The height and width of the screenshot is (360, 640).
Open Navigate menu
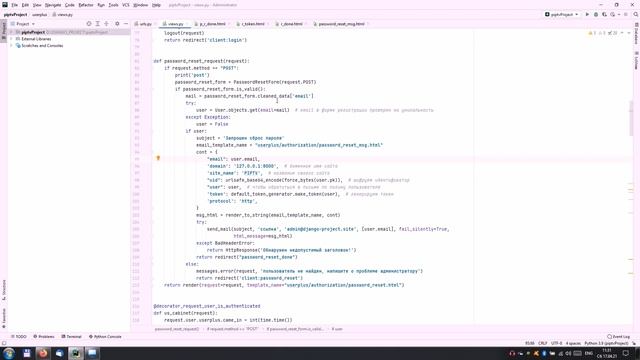coord(53,5)
